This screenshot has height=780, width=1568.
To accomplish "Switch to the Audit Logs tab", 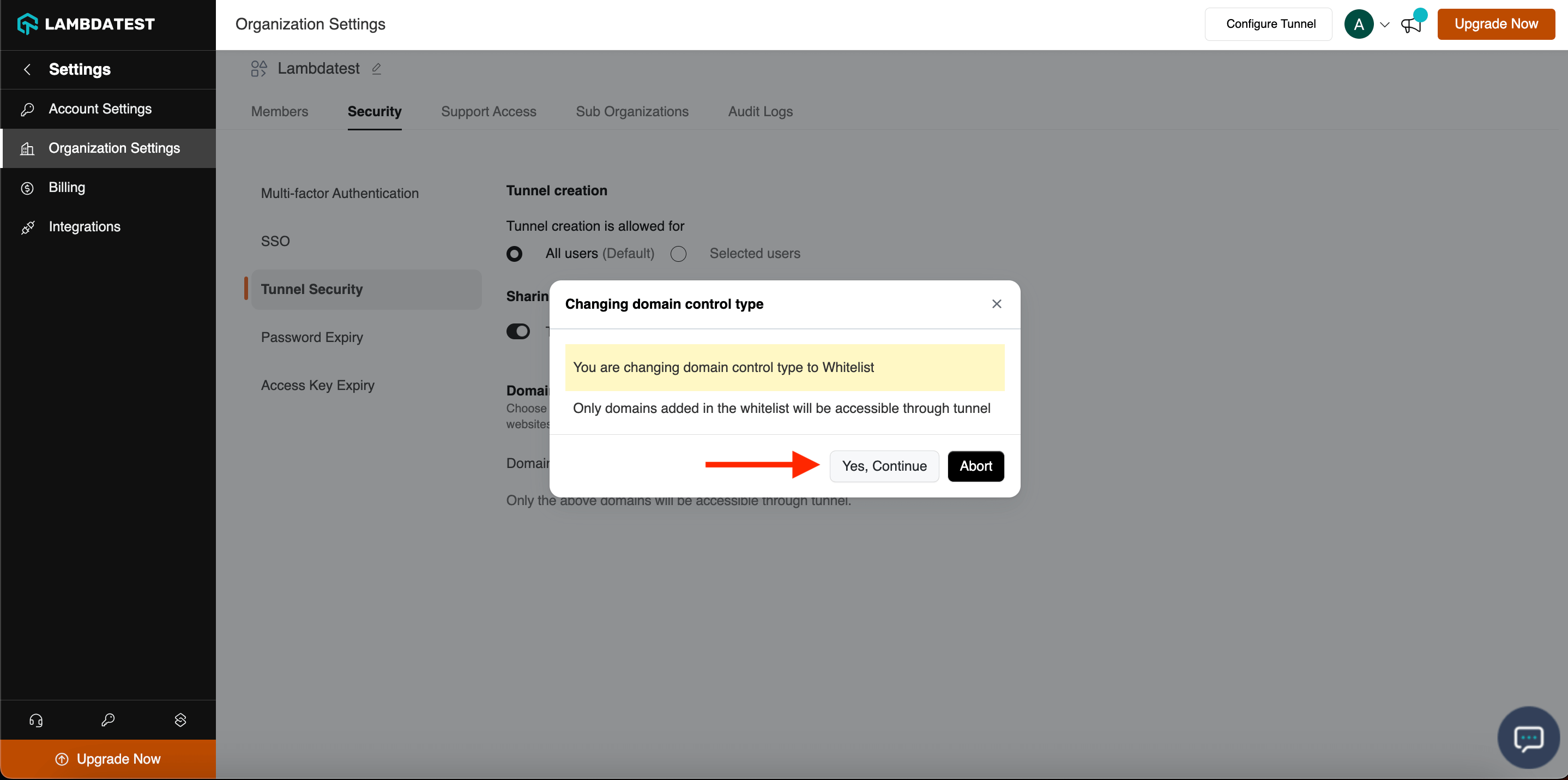I will [760, 111].
